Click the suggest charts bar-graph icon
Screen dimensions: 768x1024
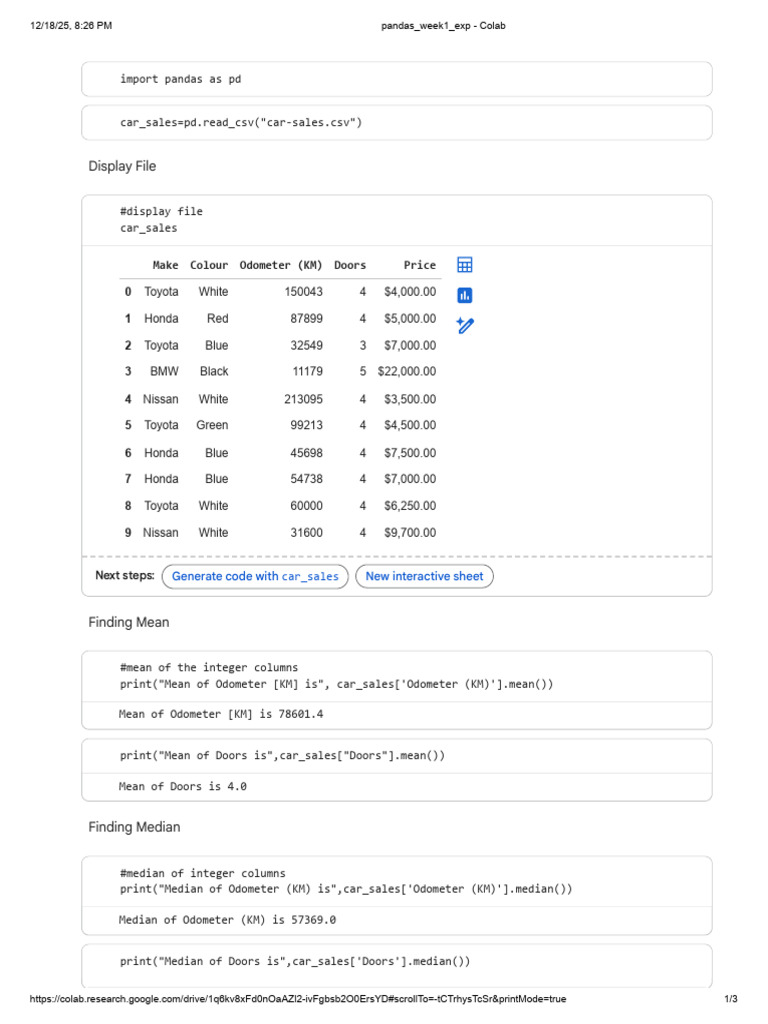(464, 295)
